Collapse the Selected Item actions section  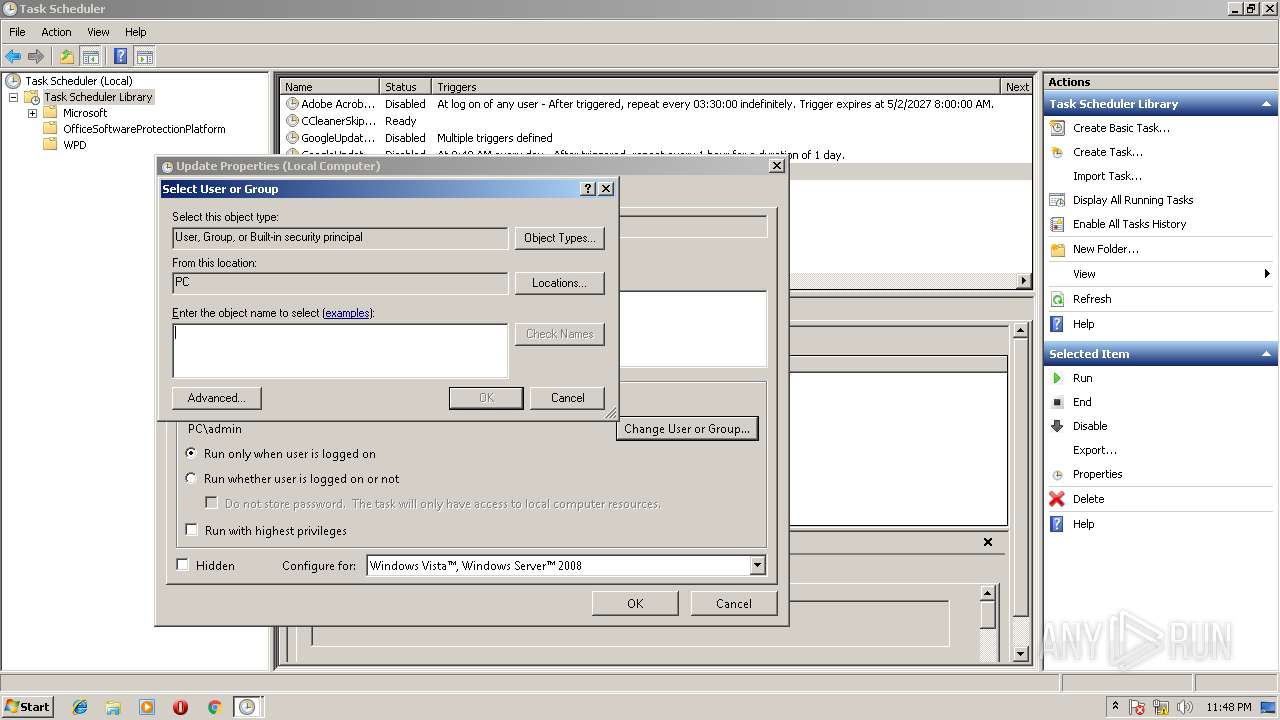pos(1267,354)
